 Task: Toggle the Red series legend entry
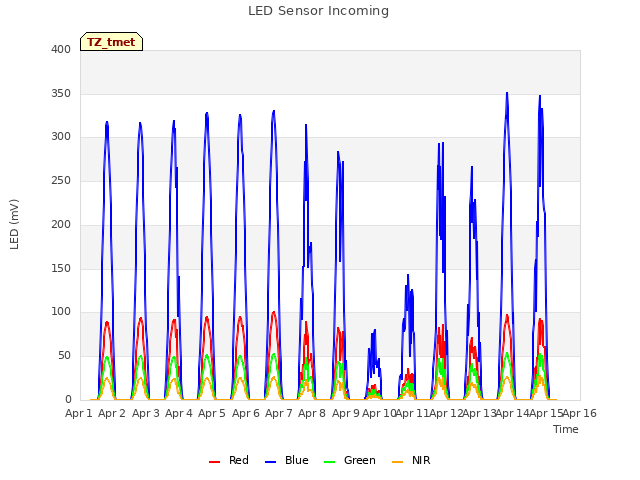pos(229,460)
